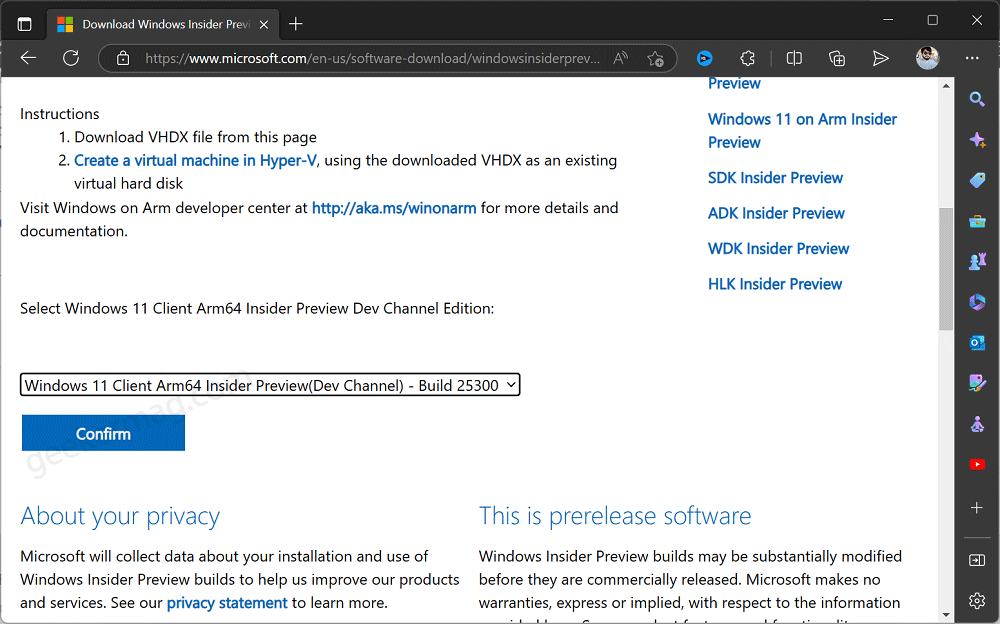The height and width of the screenshot is (624, 1000).
Task: Open the tab actions menu icon
Action: coord(24,24)
